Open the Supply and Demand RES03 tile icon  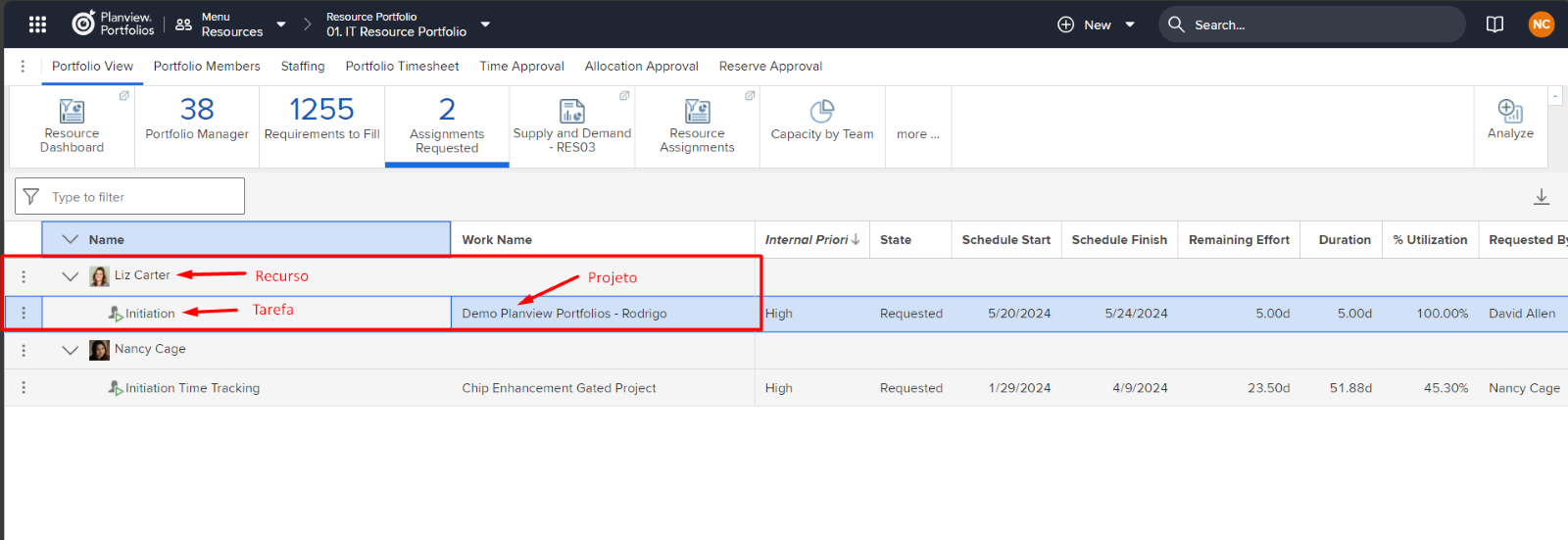(572, 111)
